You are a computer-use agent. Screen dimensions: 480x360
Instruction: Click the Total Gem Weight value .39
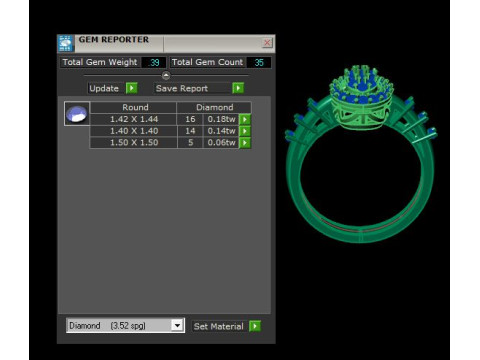click(154, 63)
